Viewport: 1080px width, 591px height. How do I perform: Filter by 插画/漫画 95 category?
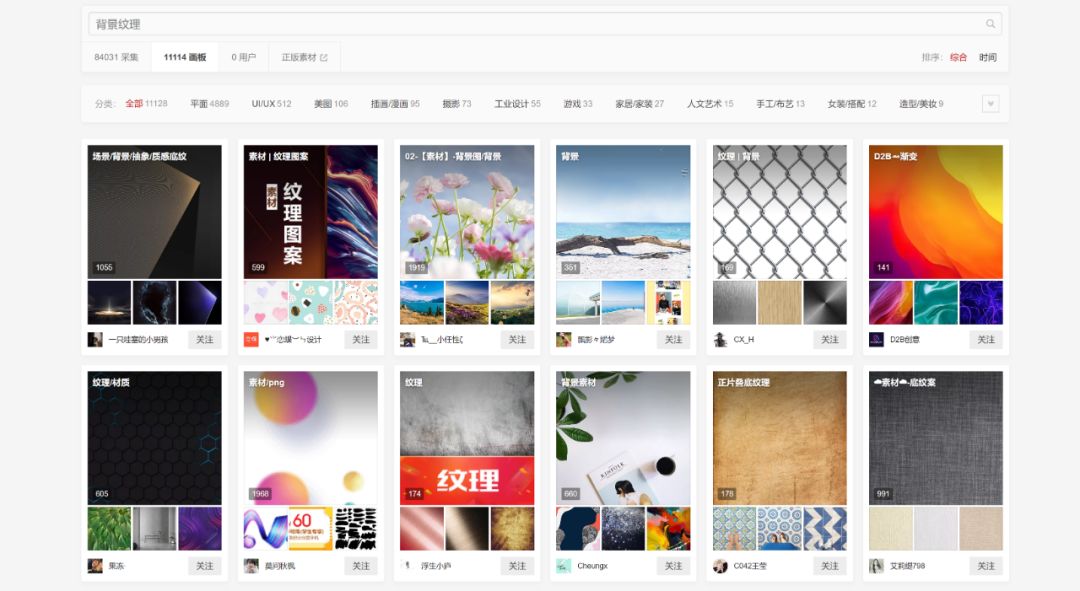click(395, 104)
